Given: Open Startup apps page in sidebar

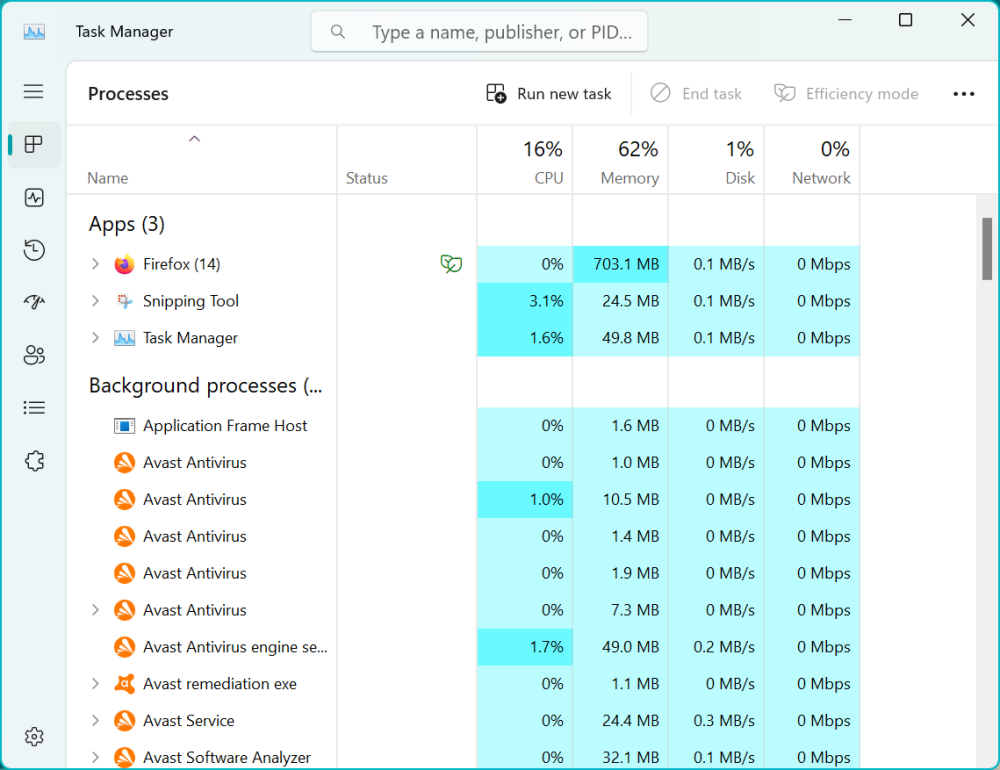Looking at the screenshot, I should click(34, 303).
